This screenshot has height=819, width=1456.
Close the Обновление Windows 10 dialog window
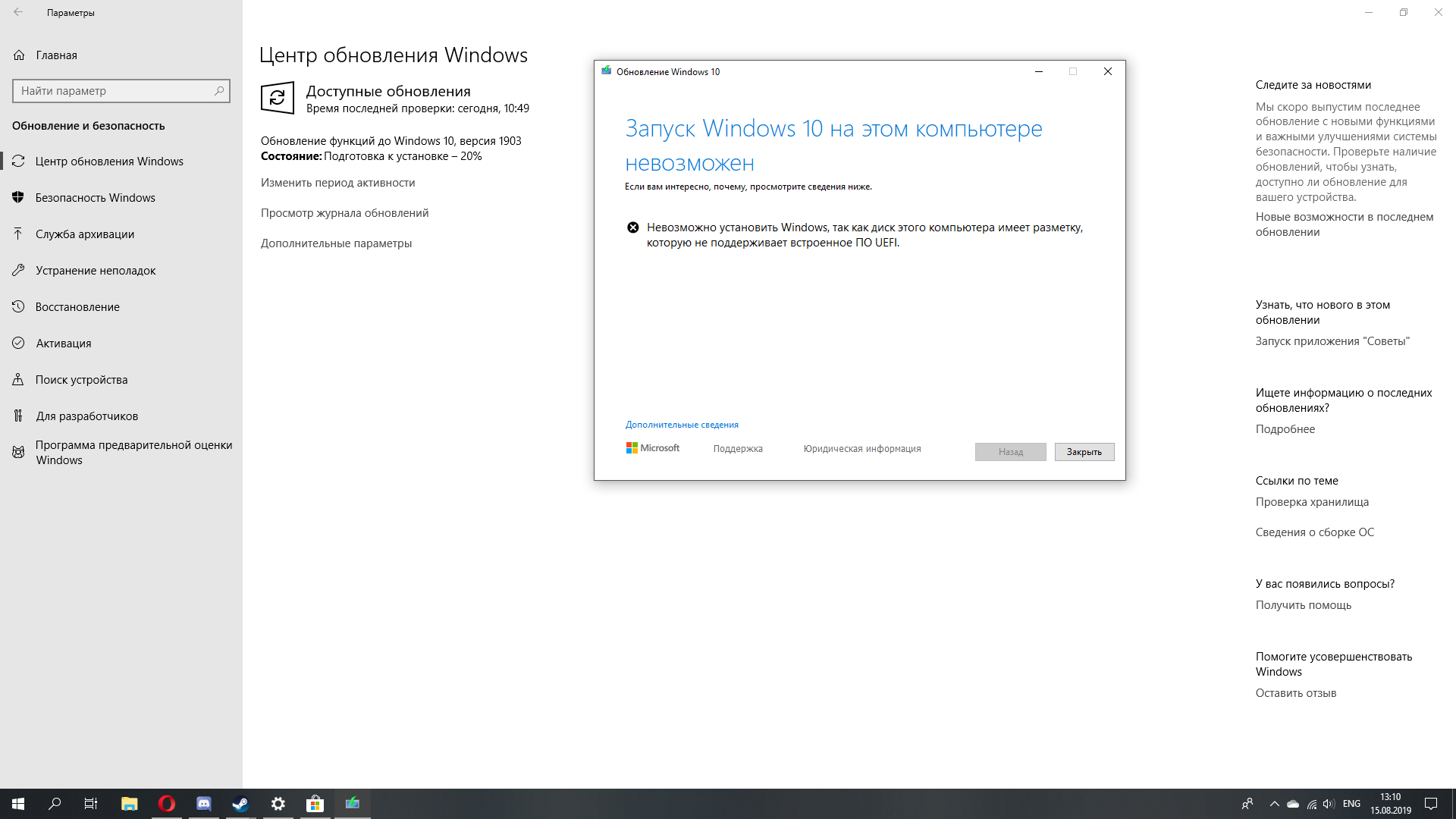coord(1108,71)
